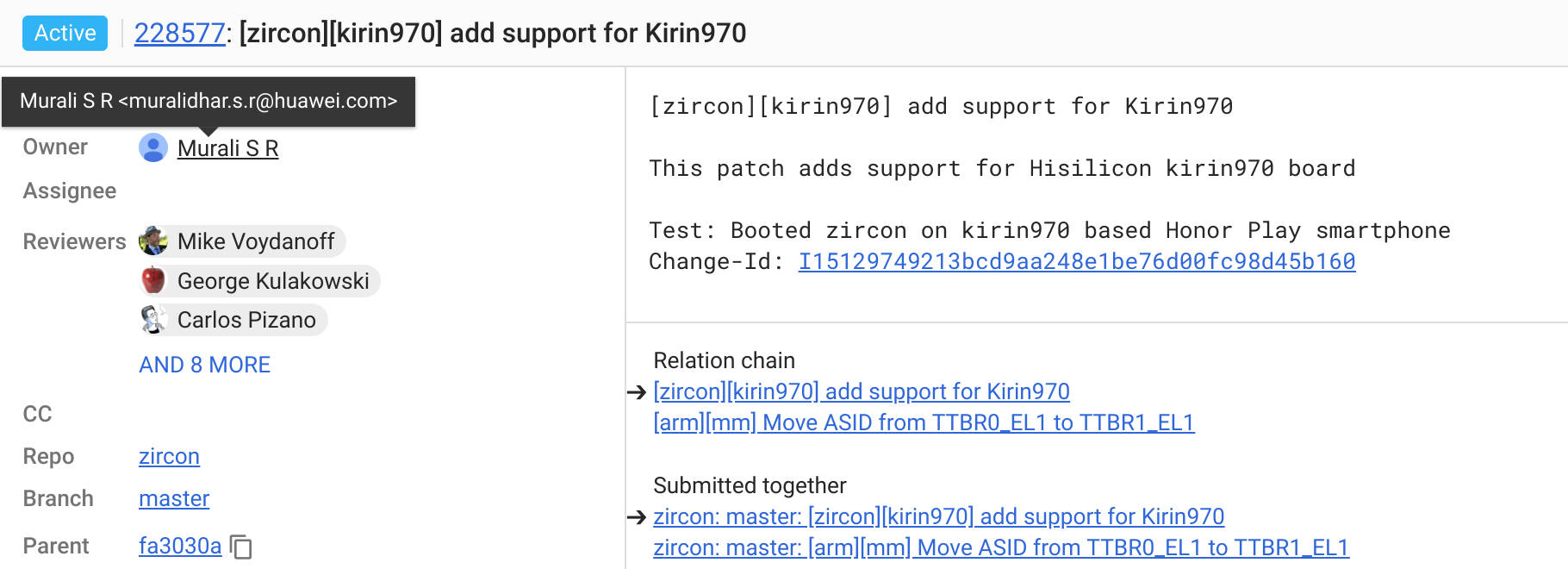Open owner Murali S R profile link
Image resolution: width=1568 pixels, height=569 pixels.
point(227,148)
